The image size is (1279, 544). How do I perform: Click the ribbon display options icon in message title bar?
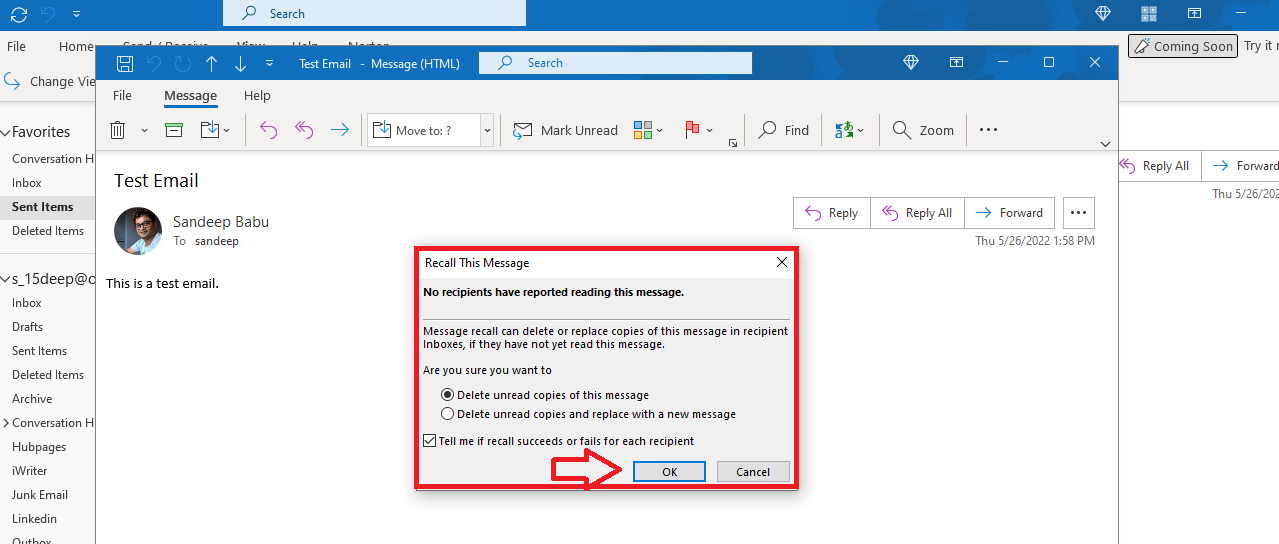pos(956,63)
